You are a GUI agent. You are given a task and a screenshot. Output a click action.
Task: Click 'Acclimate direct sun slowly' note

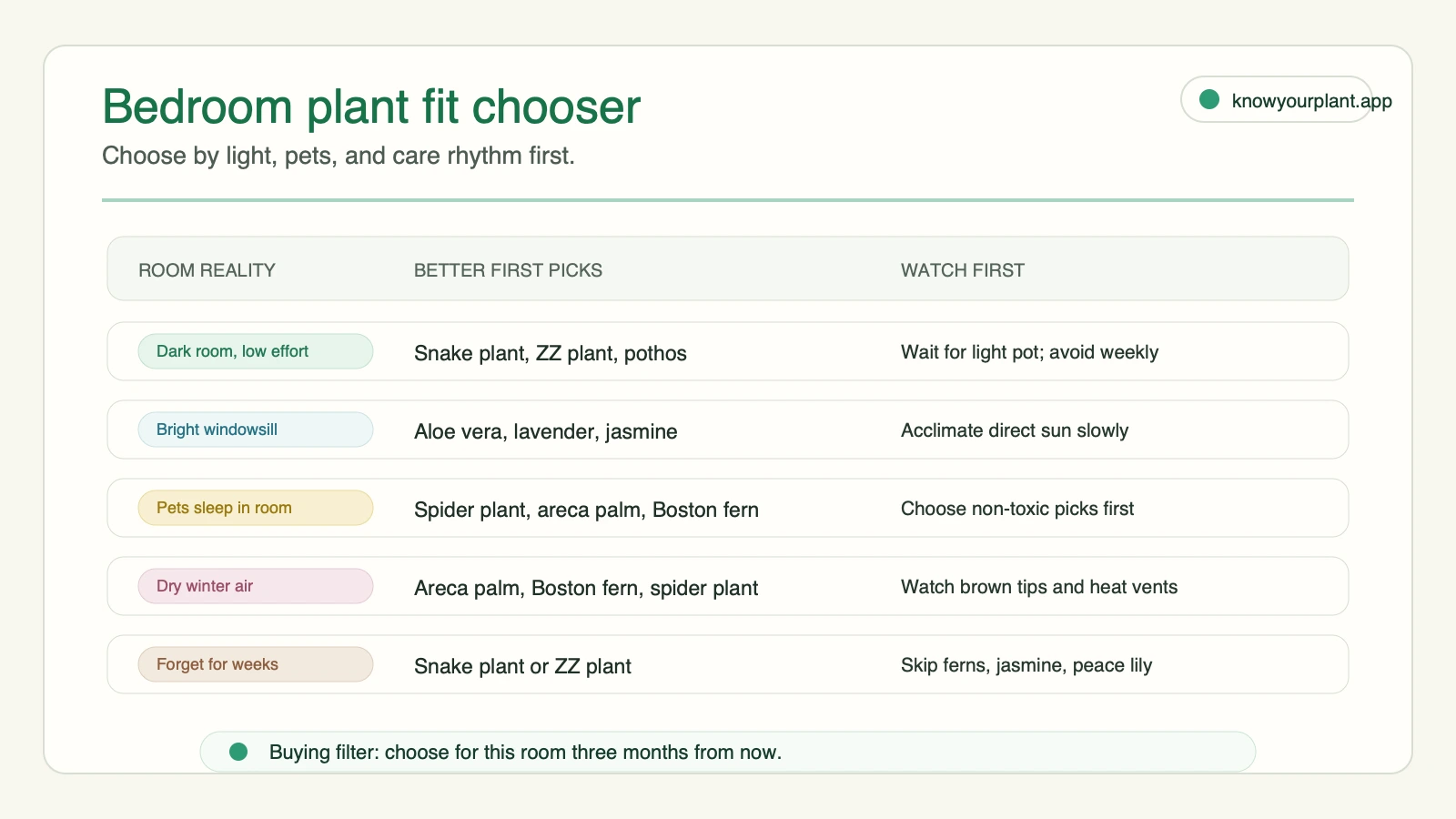(1015, 430)
